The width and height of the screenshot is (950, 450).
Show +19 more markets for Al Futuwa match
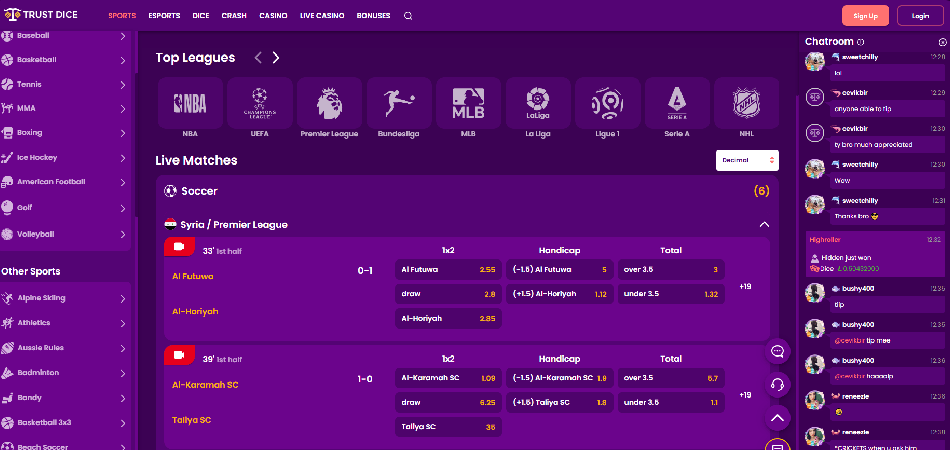[x=745, y=287]
